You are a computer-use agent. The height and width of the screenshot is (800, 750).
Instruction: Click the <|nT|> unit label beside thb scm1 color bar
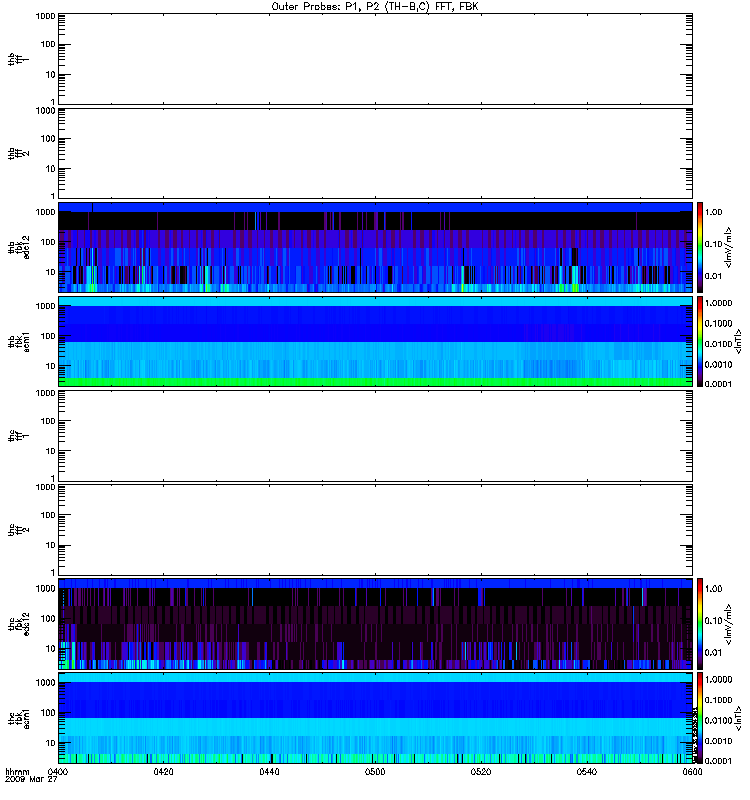[737, 341]
